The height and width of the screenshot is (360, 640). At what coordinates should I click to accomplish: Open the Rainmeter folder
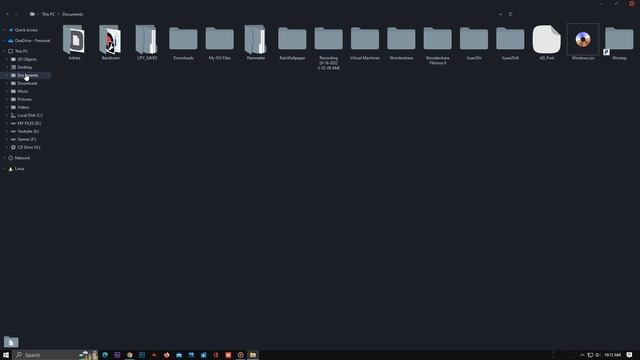[256, 42]
